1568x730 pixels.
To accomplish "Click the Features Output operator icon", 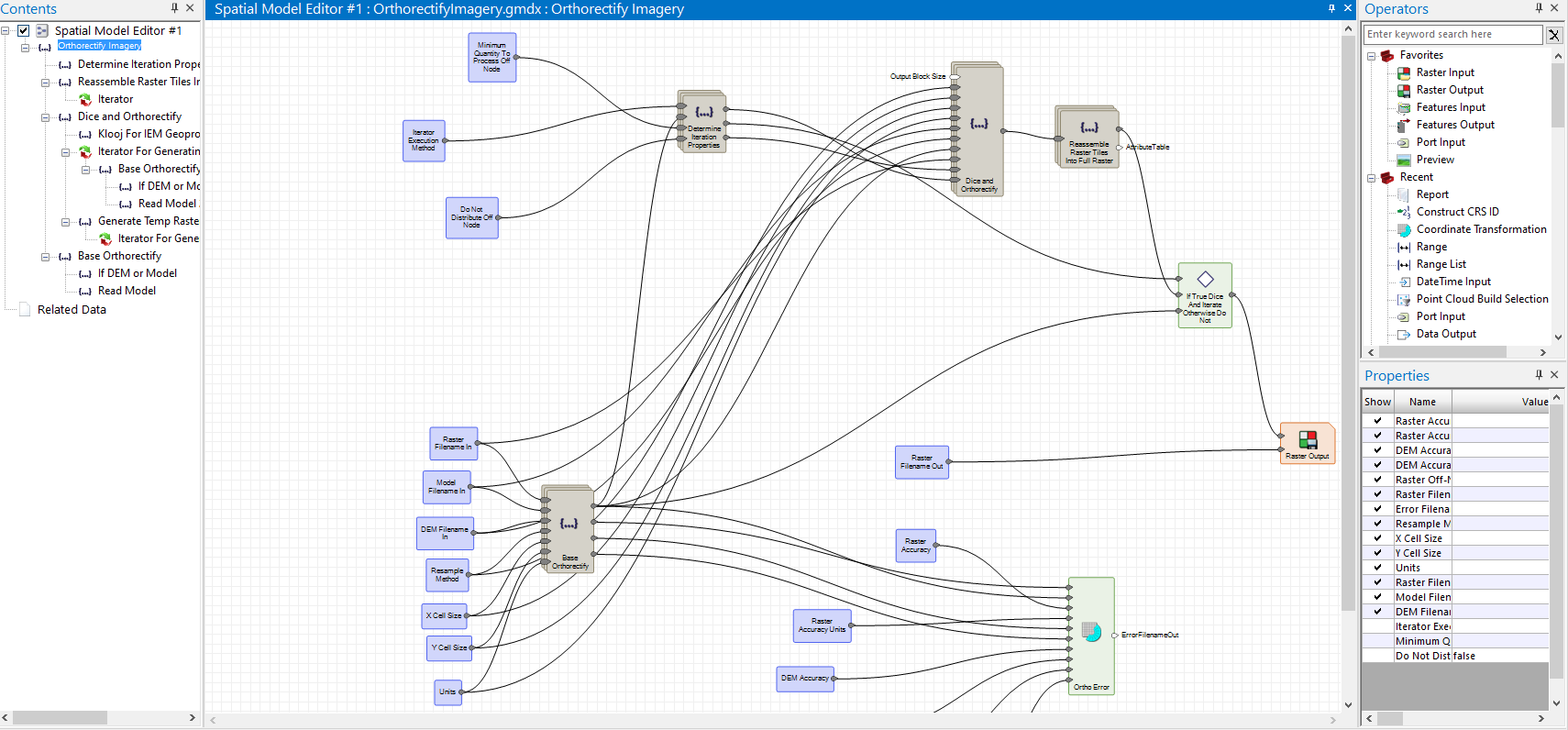I will coord(1403,125).
